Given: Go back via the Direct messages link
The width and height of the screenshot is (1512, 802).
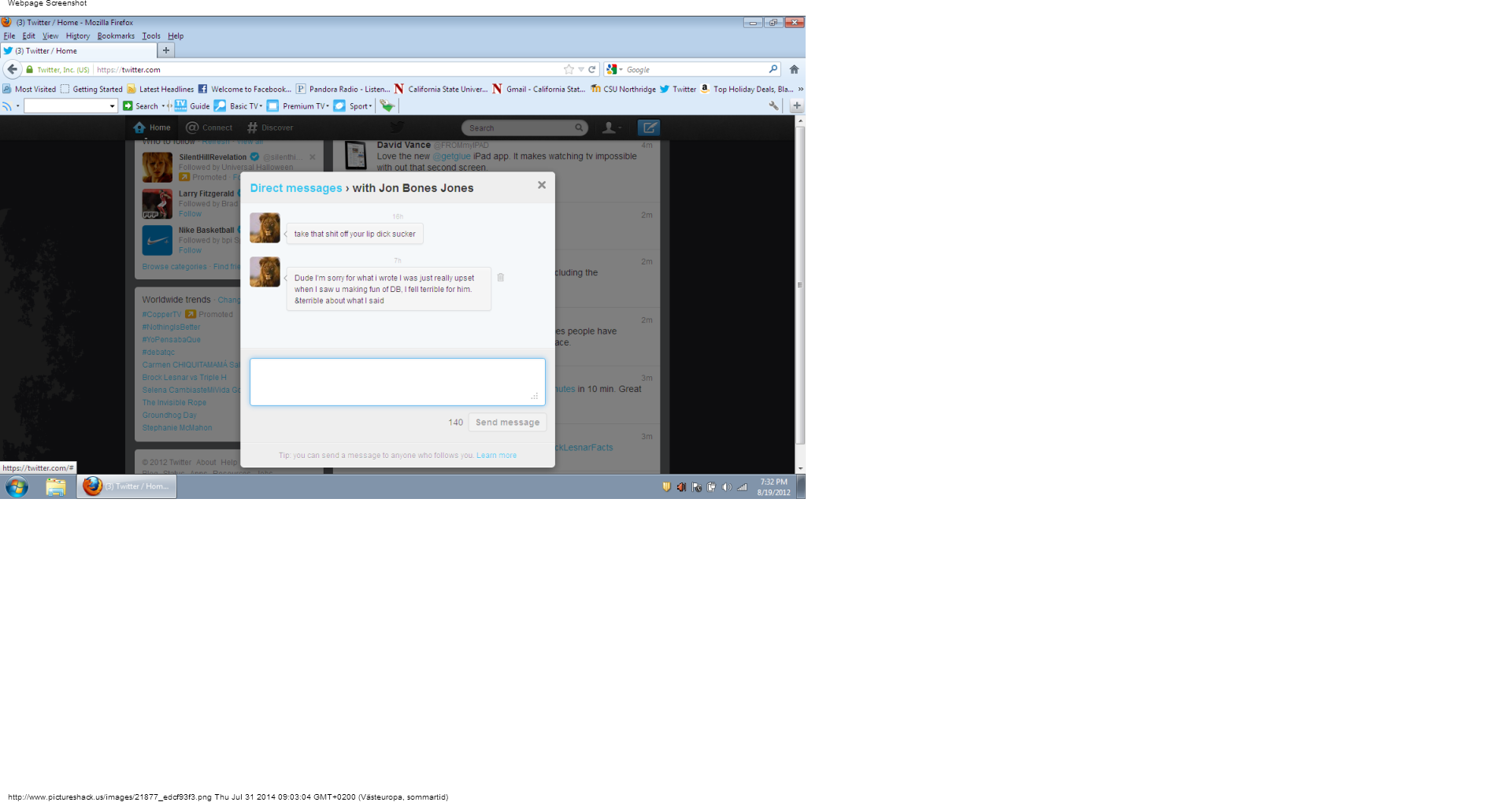Looking at the screenshot, I should 296,188.
